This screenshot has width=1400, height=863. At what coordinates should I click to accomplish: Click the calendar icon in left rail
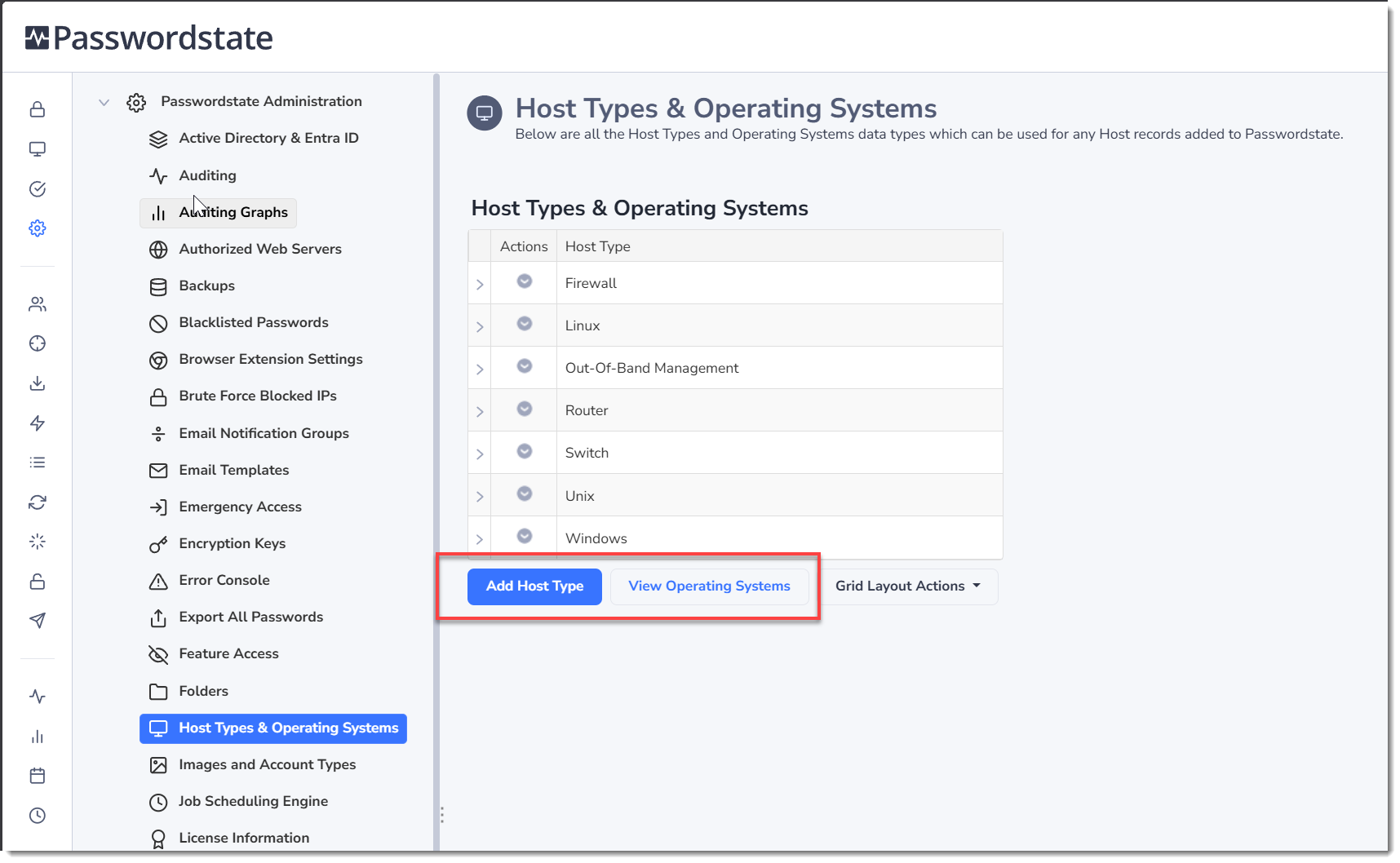pos(38,776)
